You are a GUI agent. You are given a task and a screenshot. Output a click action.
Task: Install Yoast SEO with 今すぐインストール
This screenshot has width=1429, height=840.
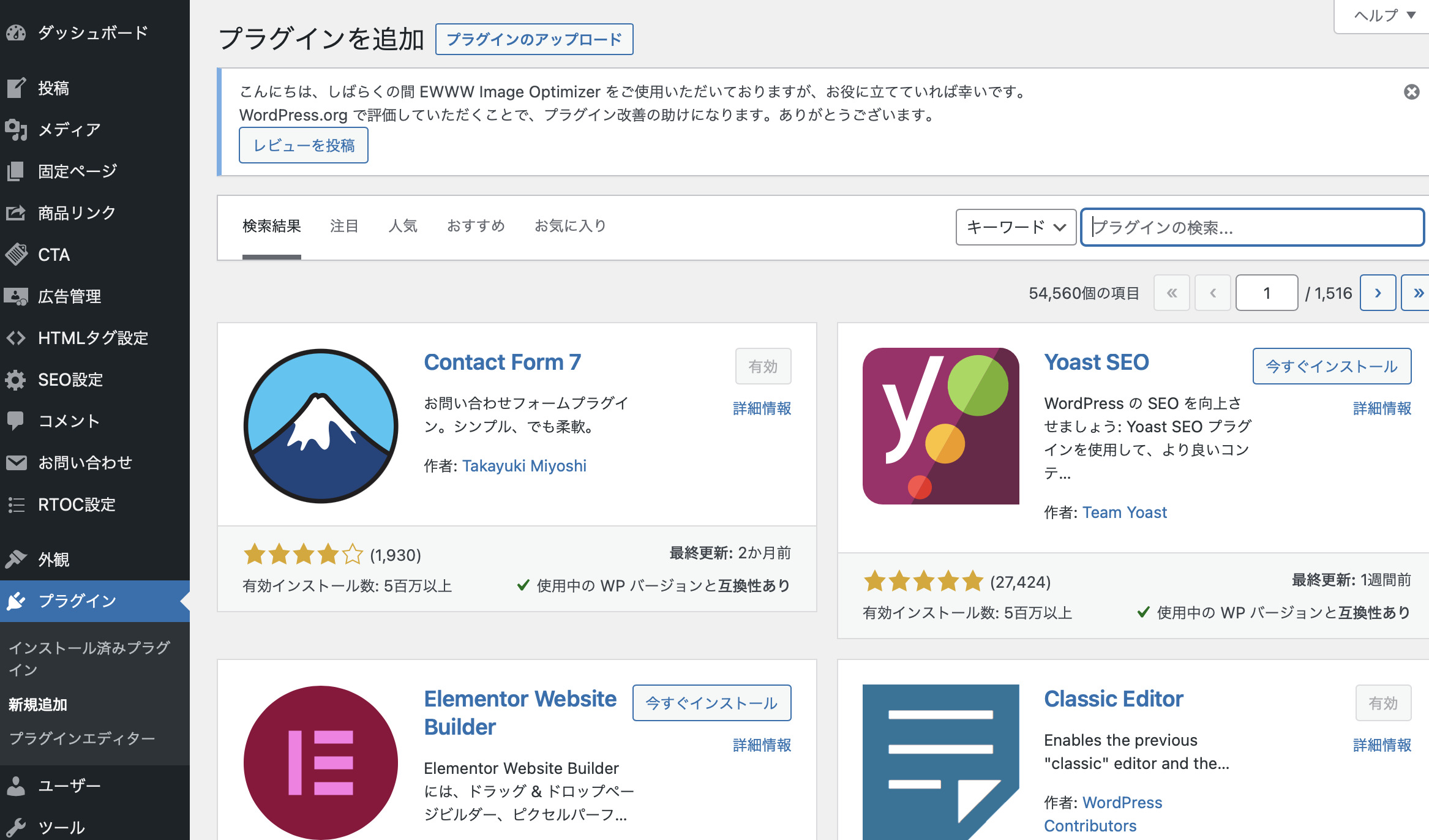pos(1332,366)
